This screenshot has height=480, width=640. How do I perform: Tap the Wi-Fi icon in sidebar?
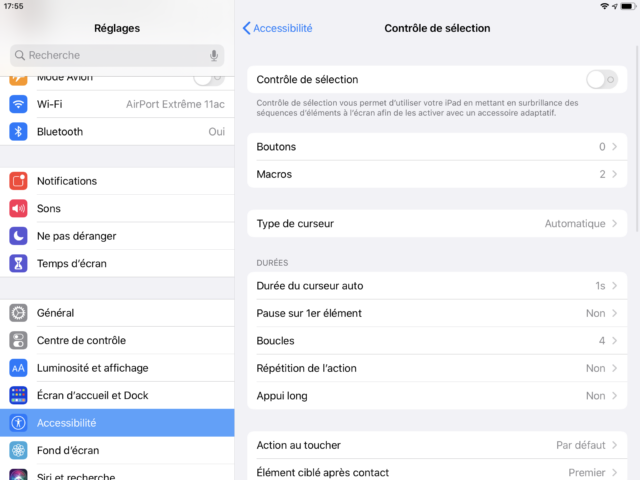(x=18, y=104)
